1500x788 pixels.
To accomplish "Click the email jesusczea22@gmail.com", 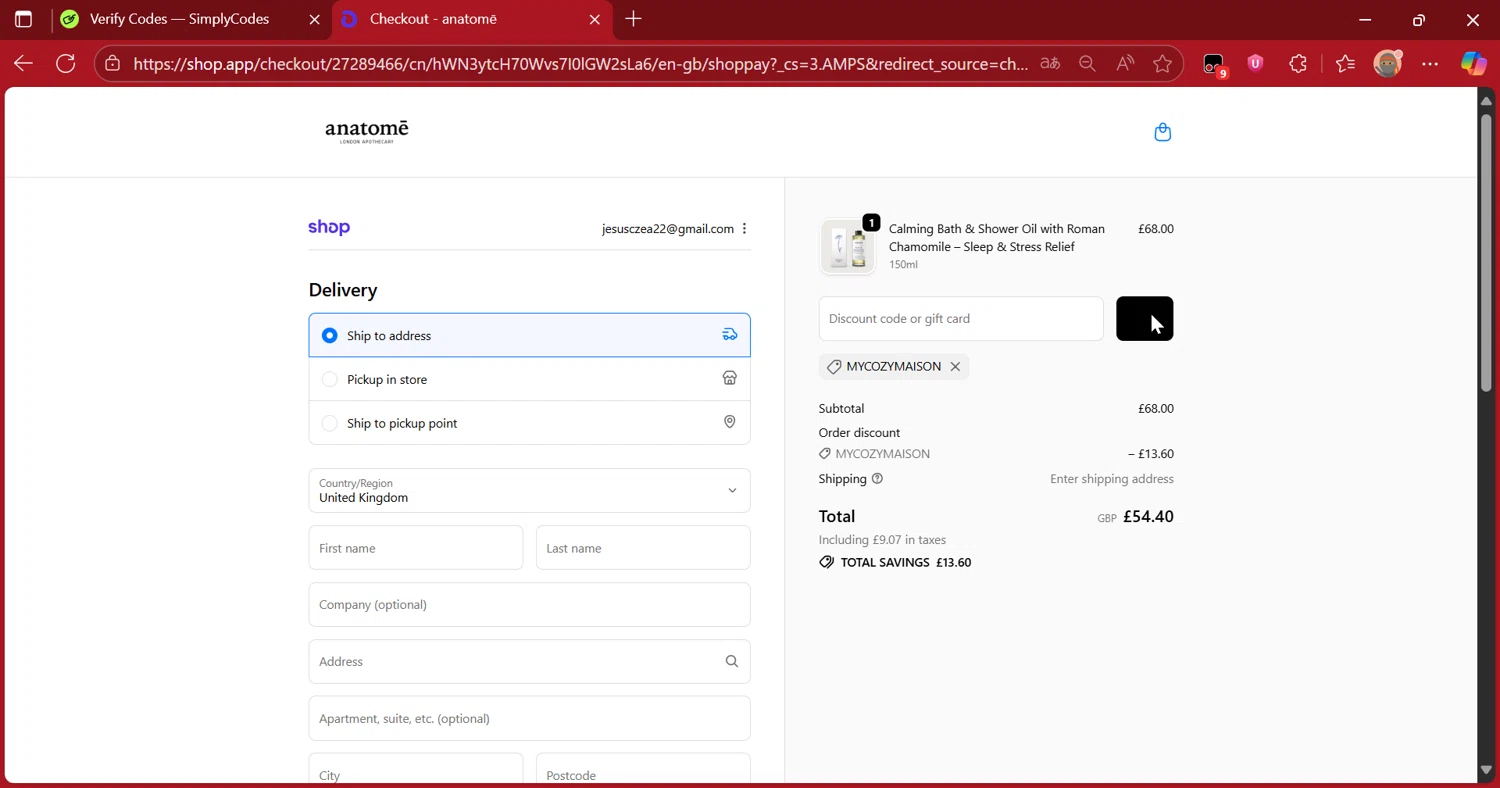I will tap(668, 229).
